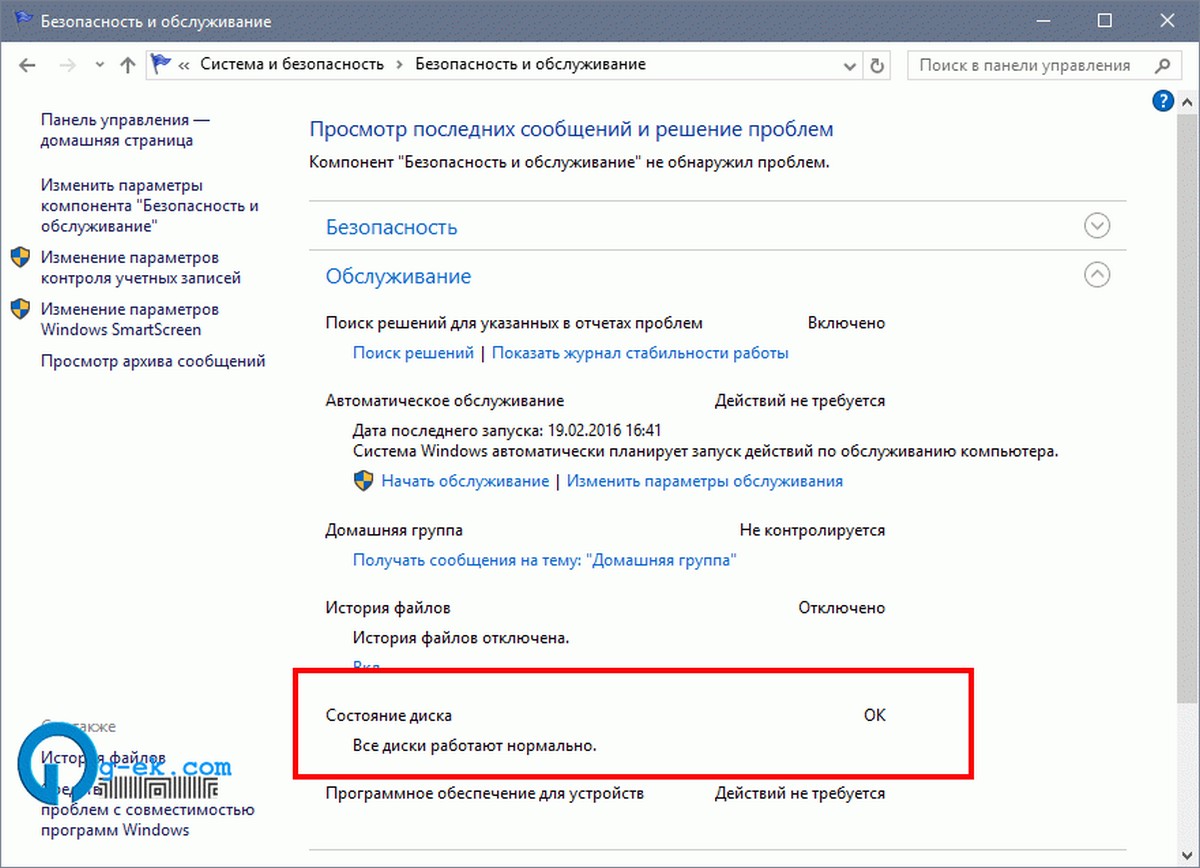1200x868 pixels.
Task: Click Безопасность и обслуживание breadcrumb
Action: click(530, 64)
